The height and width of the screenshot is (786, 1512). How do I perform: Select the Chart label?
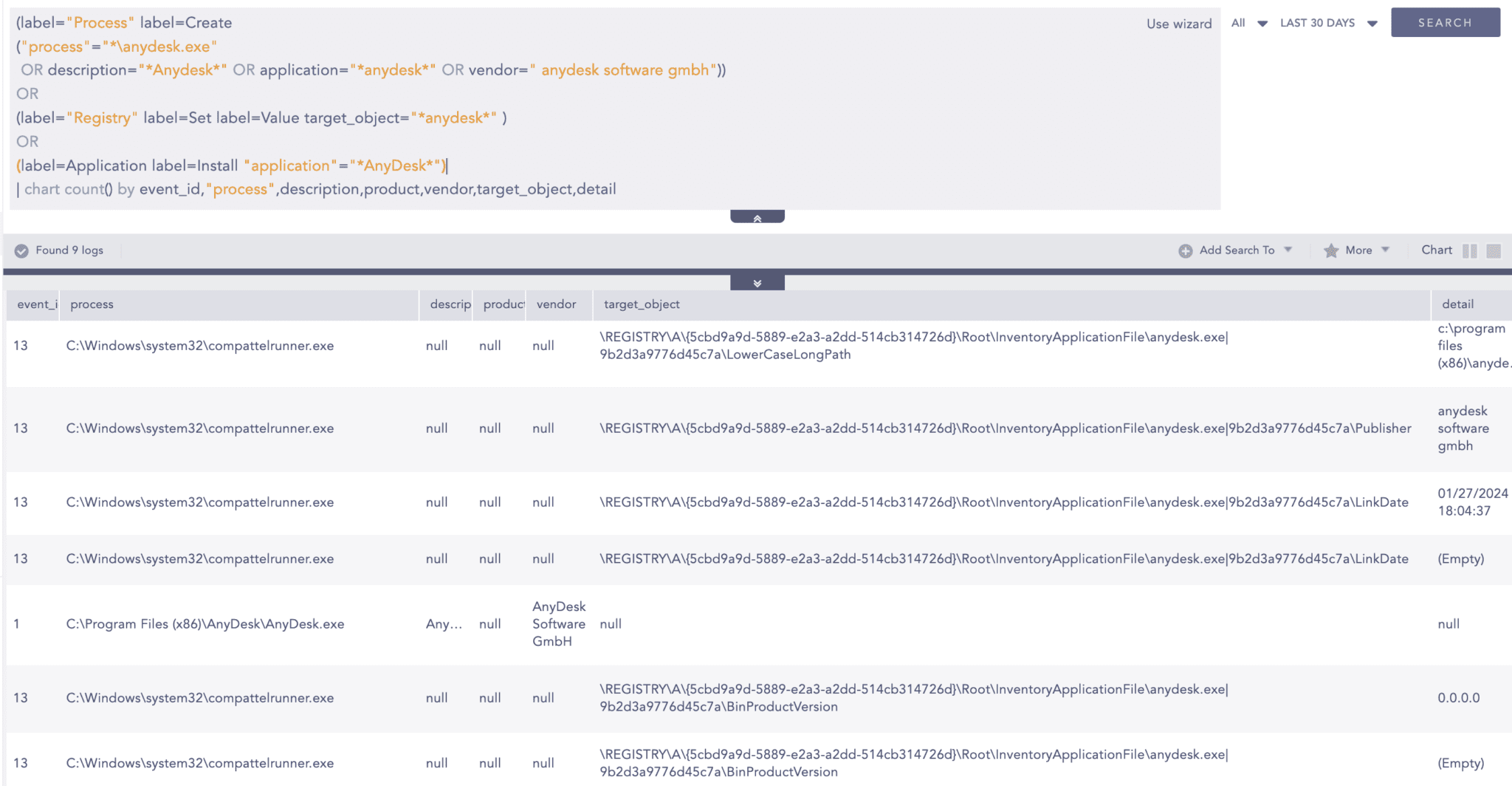pyautogui.click(x=1436, y=250)
